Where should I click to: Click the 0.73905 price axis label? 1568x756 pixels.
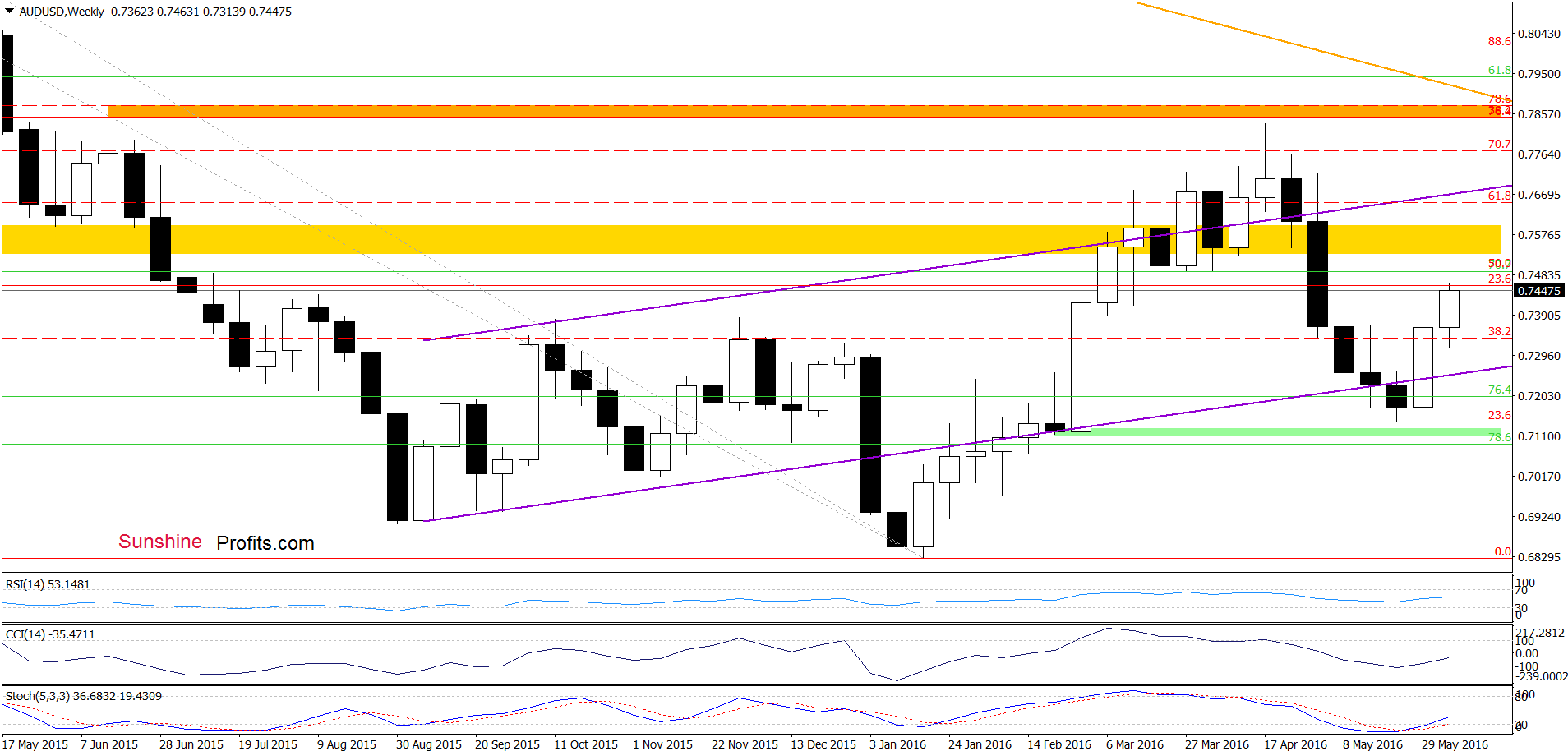click(x=1538, y=316)
